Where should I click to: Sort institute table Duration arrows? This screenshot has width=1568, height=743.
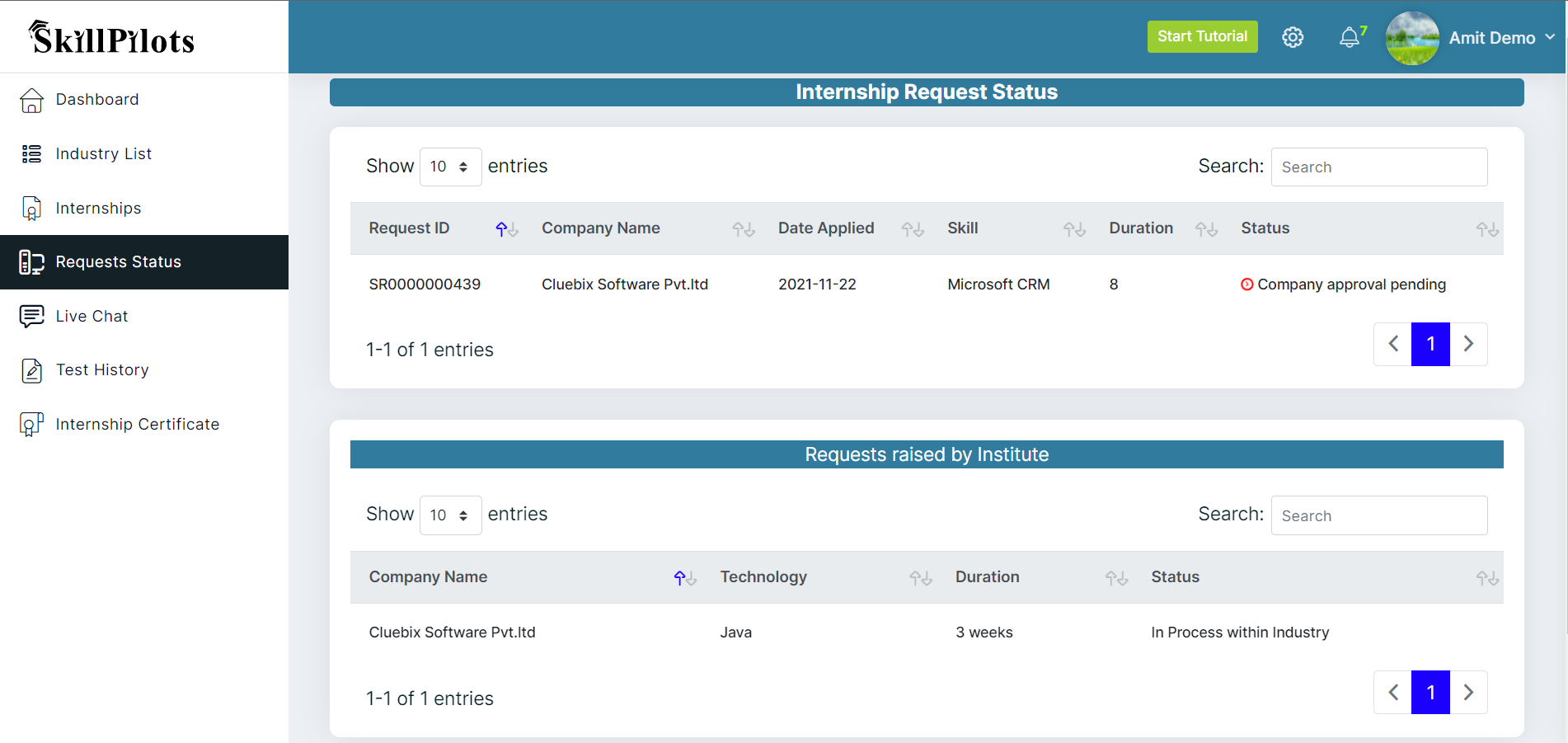[1116, 578]
